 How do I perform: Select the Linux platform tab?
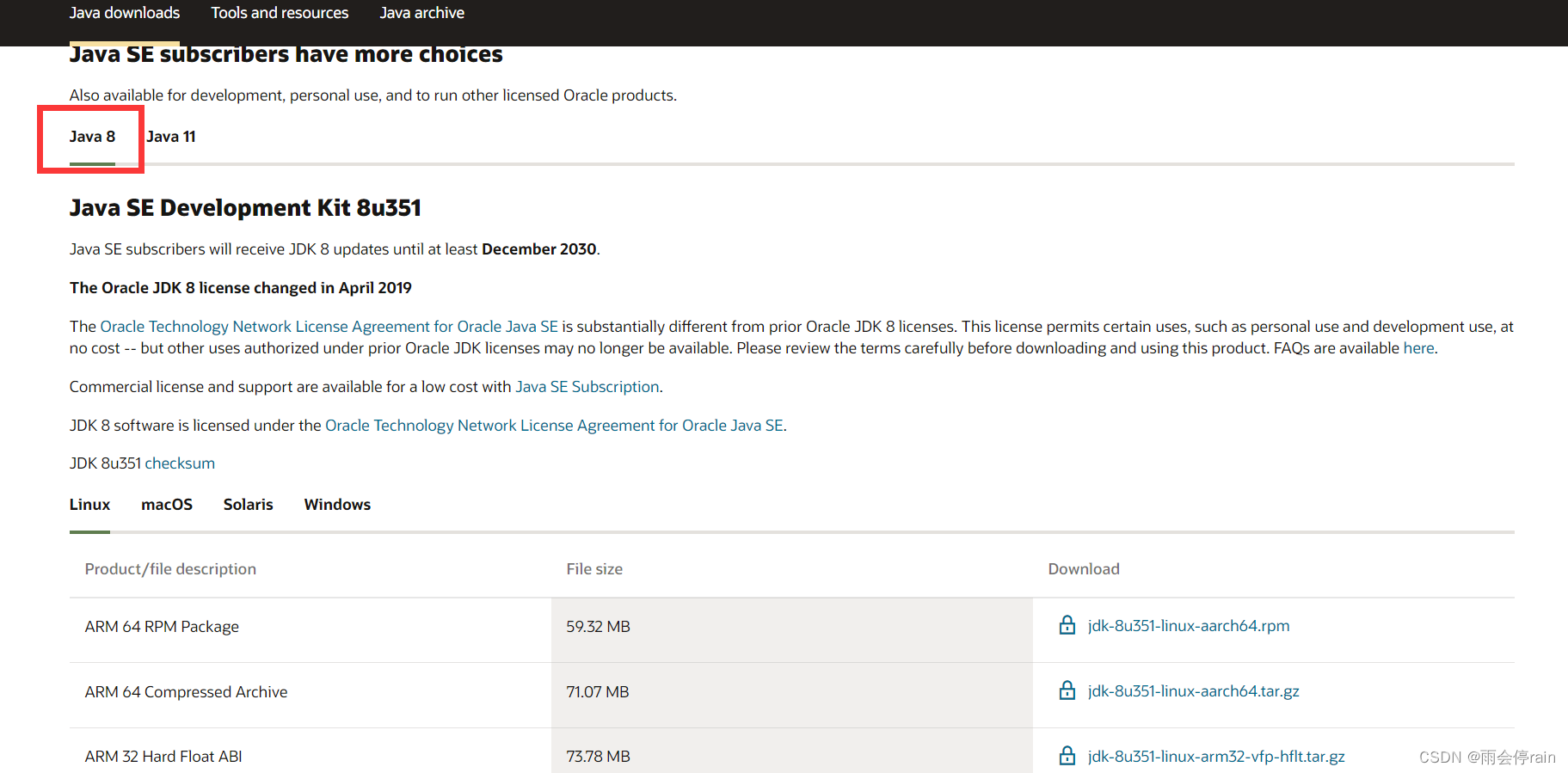89,505
